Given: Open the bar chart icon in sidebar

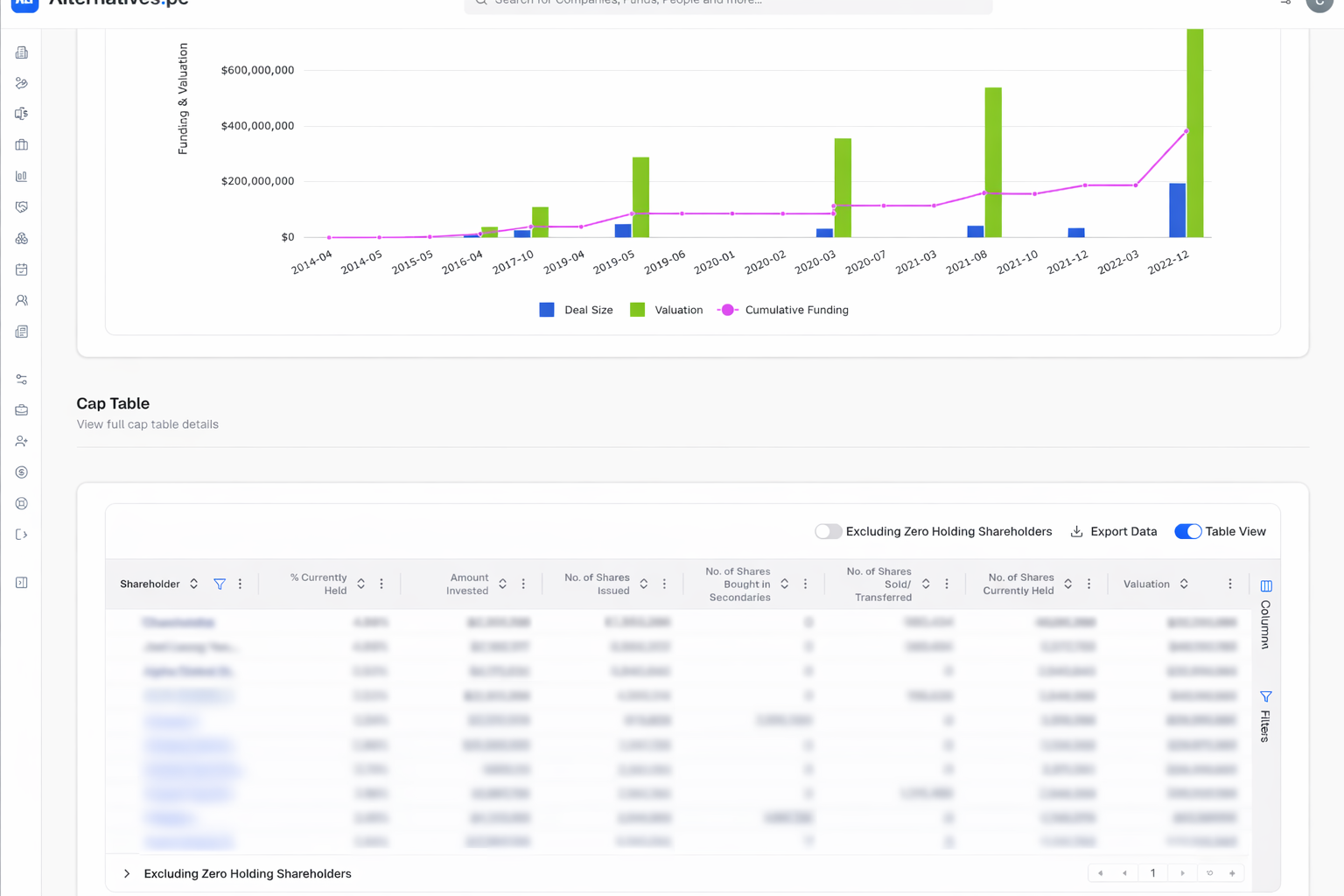Looking at the screenshot, I should 22,176.
